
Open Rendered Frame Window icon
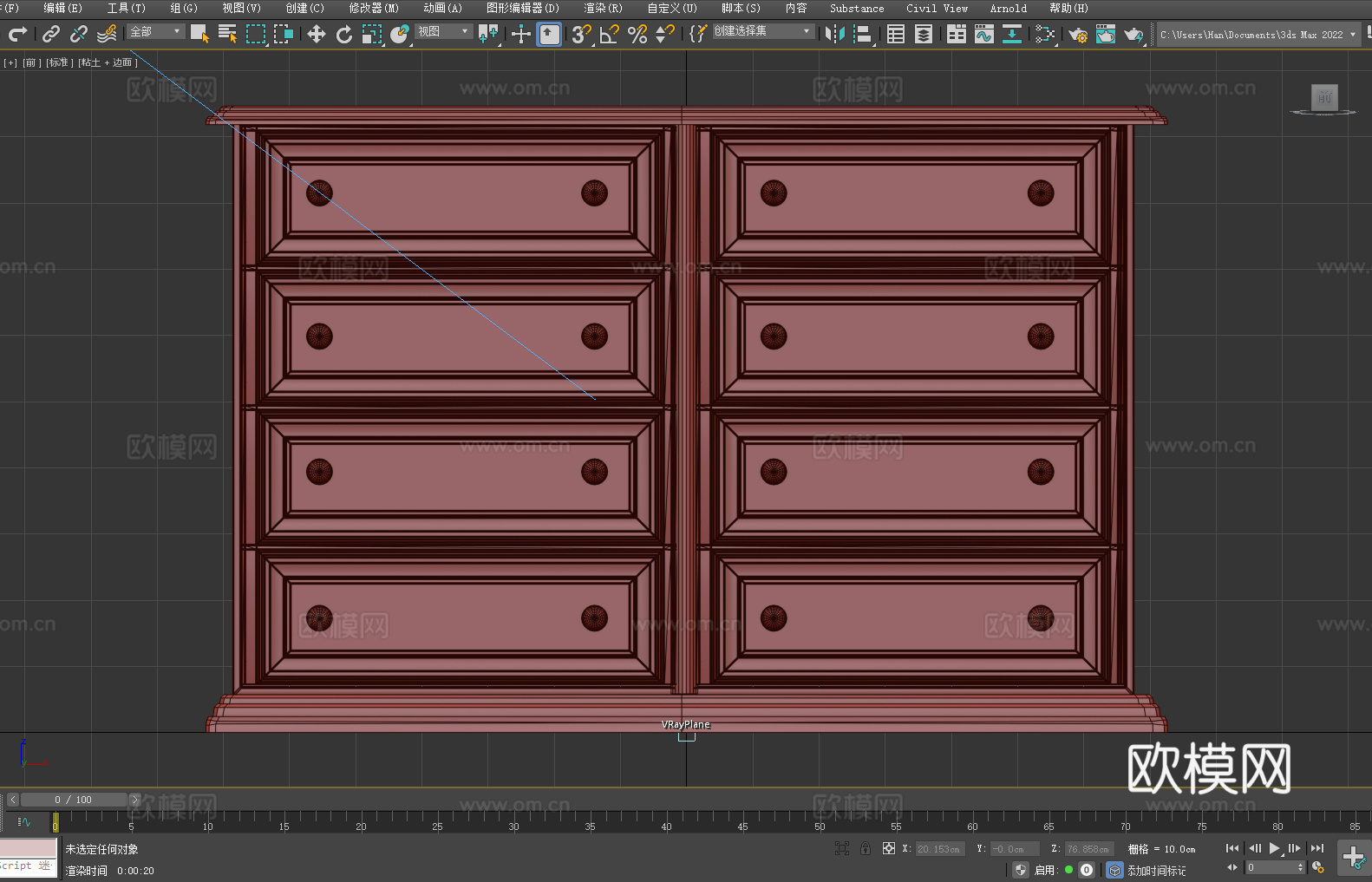click(x=1106, y=34)
